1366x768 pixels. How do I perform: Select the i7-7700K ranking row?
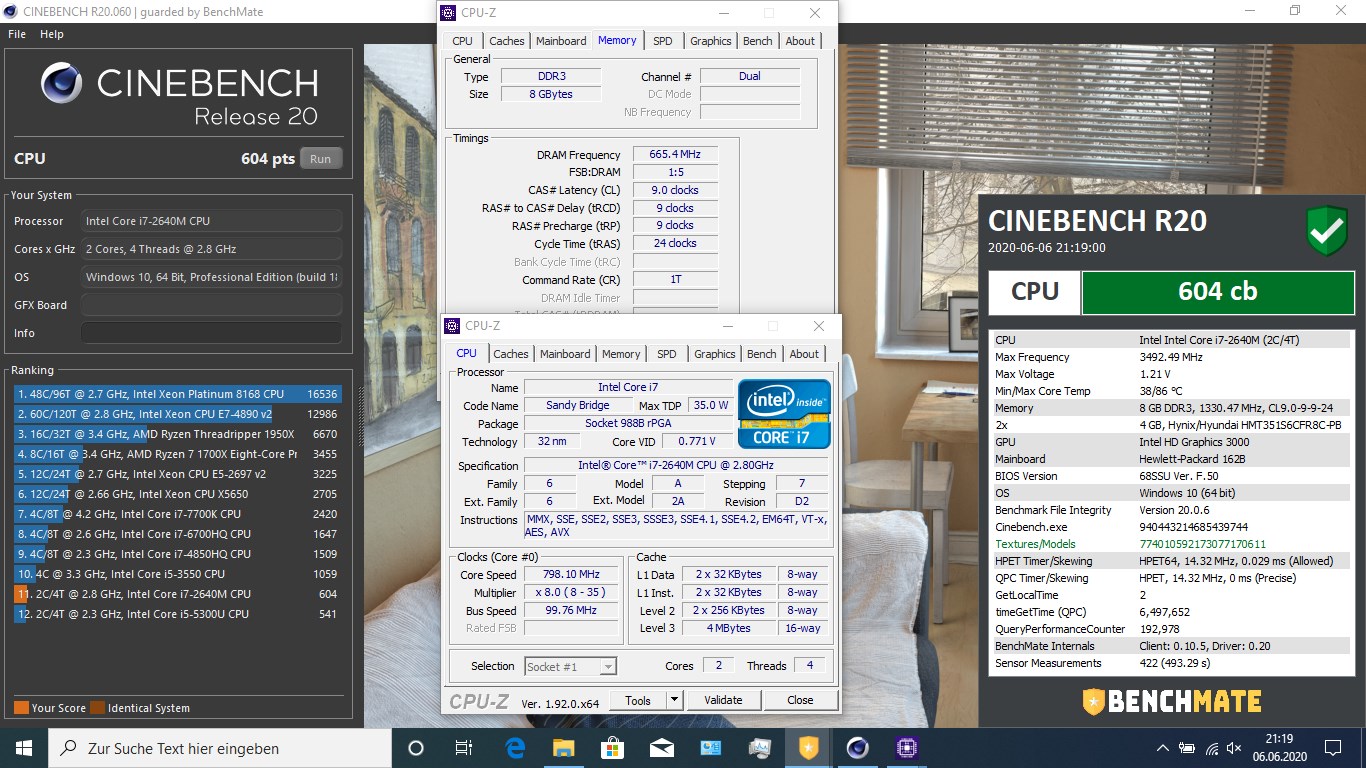tap(177, 514)
